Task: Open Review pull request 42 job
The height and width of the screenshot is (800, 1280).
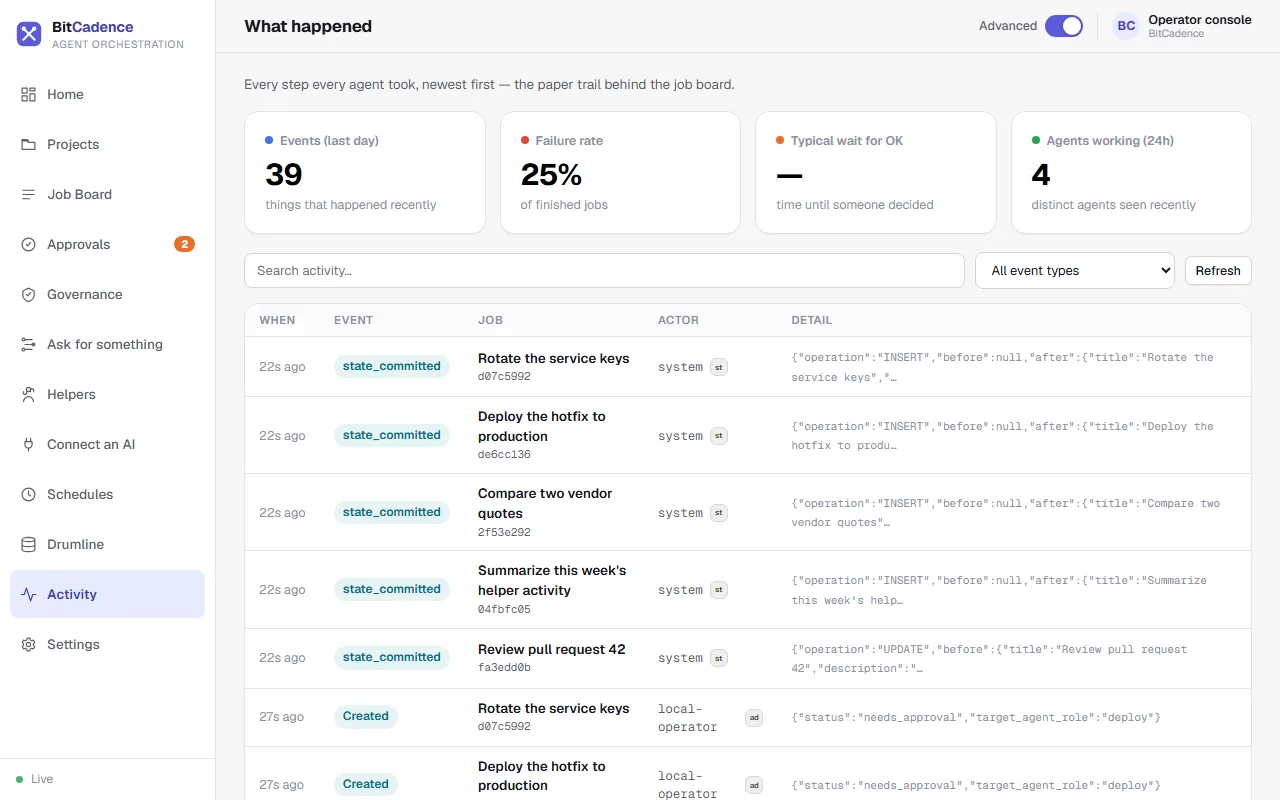Action: pyautogui.click(x=552, y=649)
